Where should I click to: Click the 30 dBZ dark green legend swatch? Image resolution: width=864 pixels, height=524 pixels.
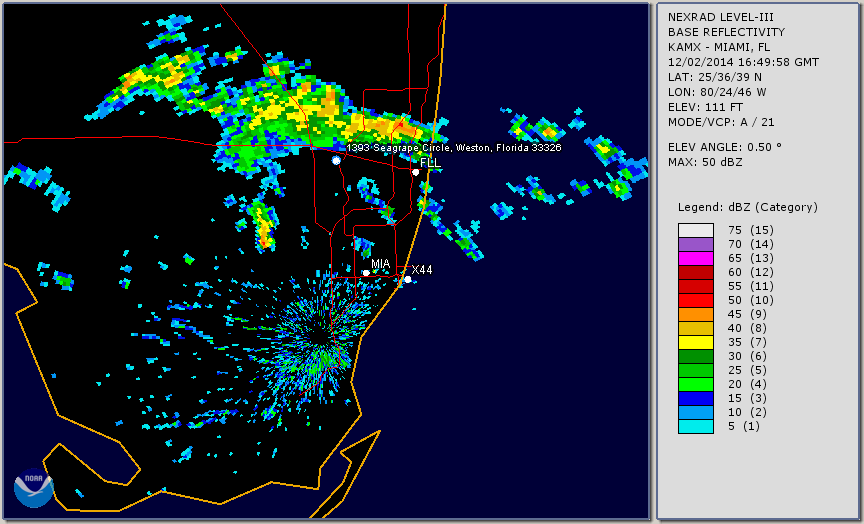coord(696,356)
